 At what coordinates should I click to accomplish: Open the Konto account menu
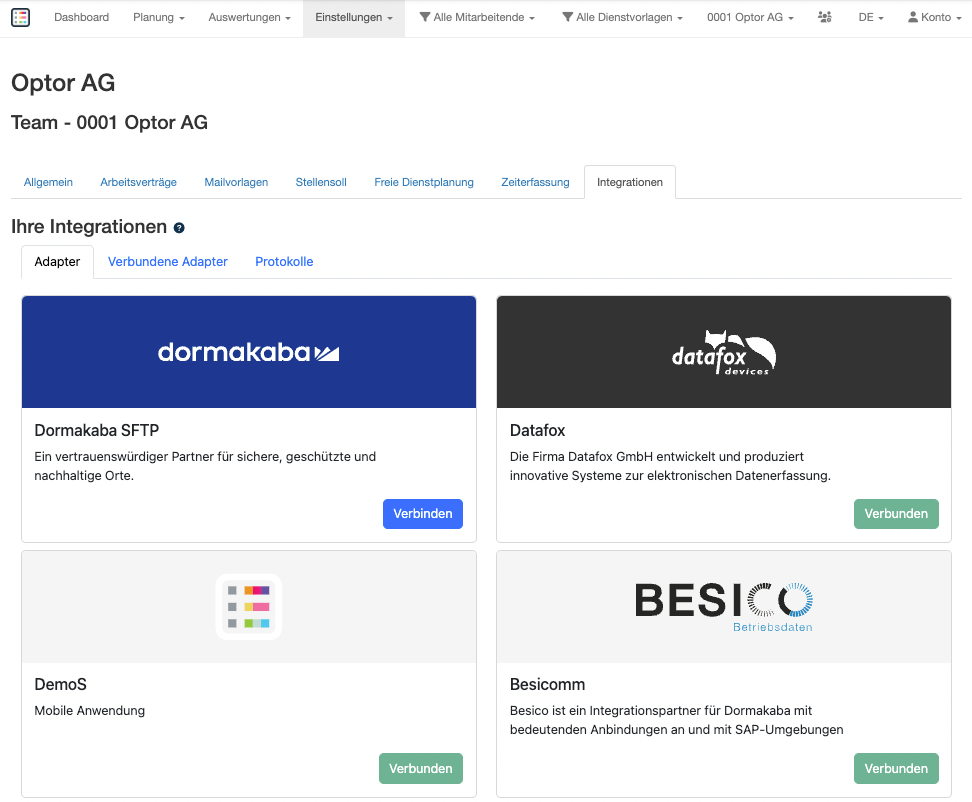click(935, 17)
